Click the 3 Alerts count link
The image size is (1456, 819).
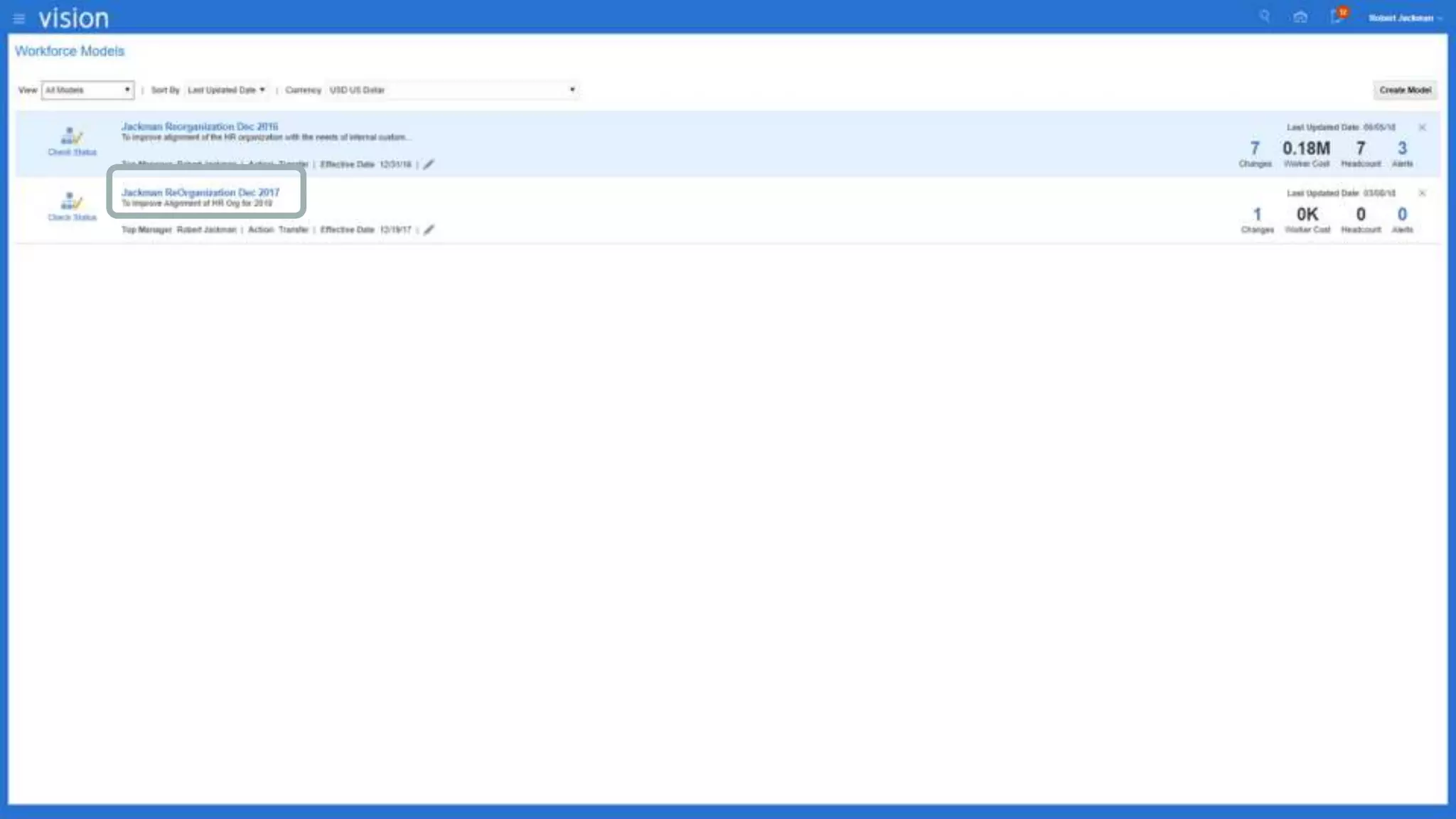(x=1402, y=149)
